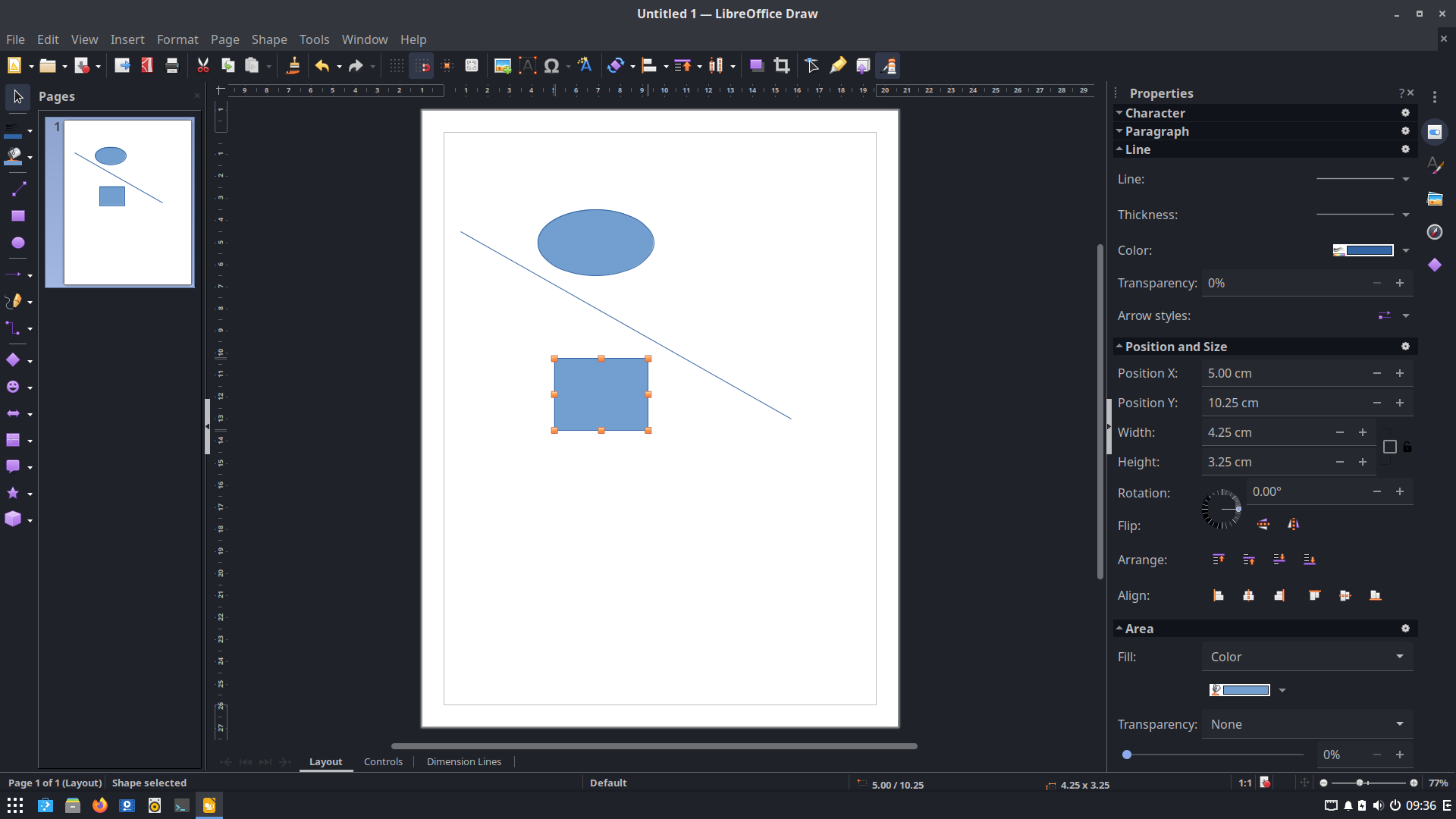
Task: Switch to the Dimension Lines layer tab
Action: [x=464, y=761]
